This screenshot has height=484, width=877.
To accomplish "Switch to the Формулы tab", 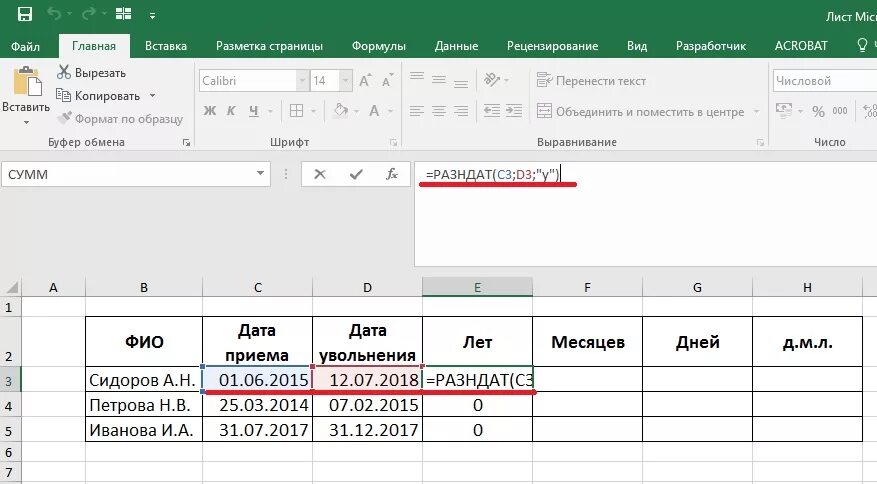I will pyautogui.click(x=379, y=46).
